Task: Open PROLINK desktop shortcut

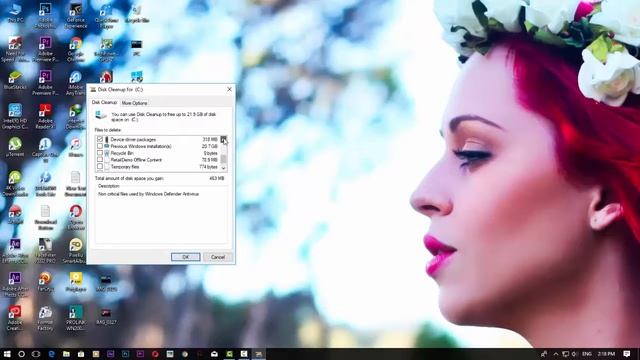Action: (76, 318)
